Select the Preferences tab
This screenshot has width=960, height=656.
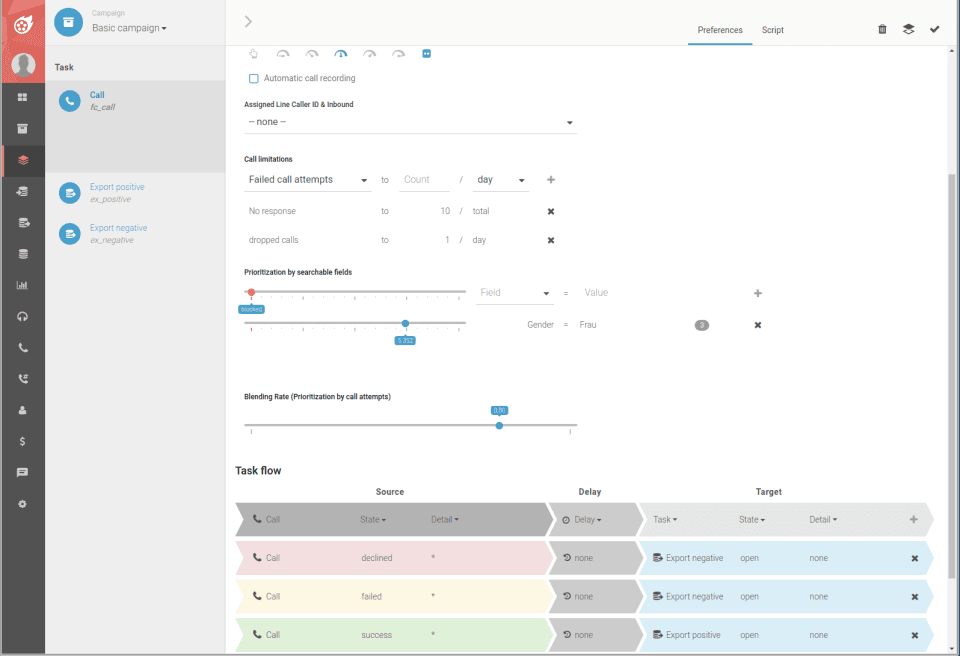720,30
